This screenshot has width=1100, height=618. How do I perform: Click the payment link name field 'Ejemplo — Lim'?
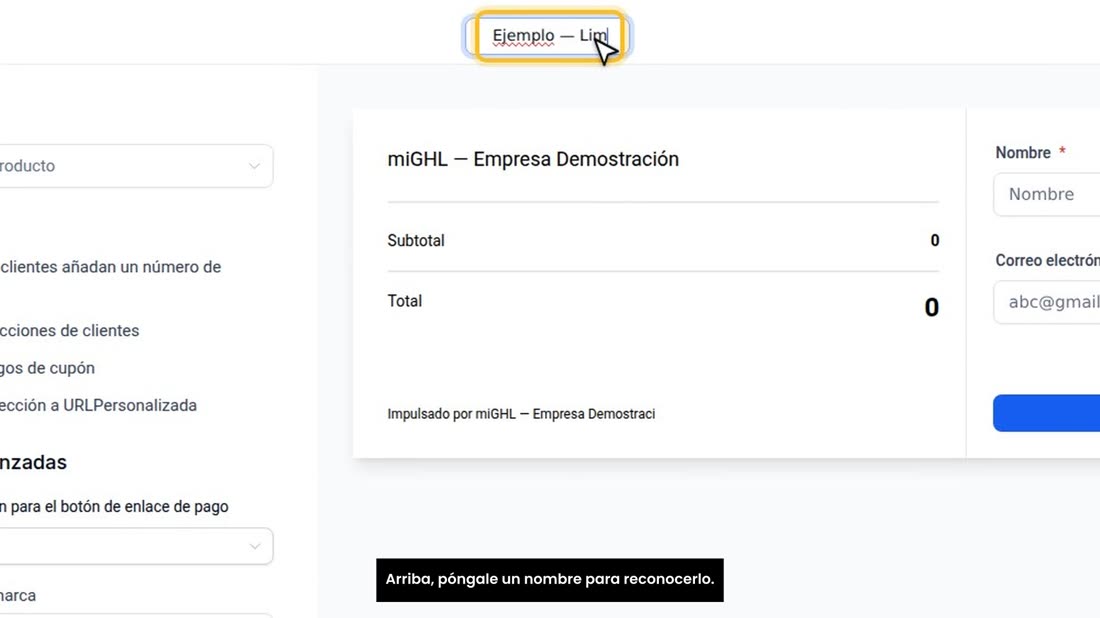pos(549,36)
